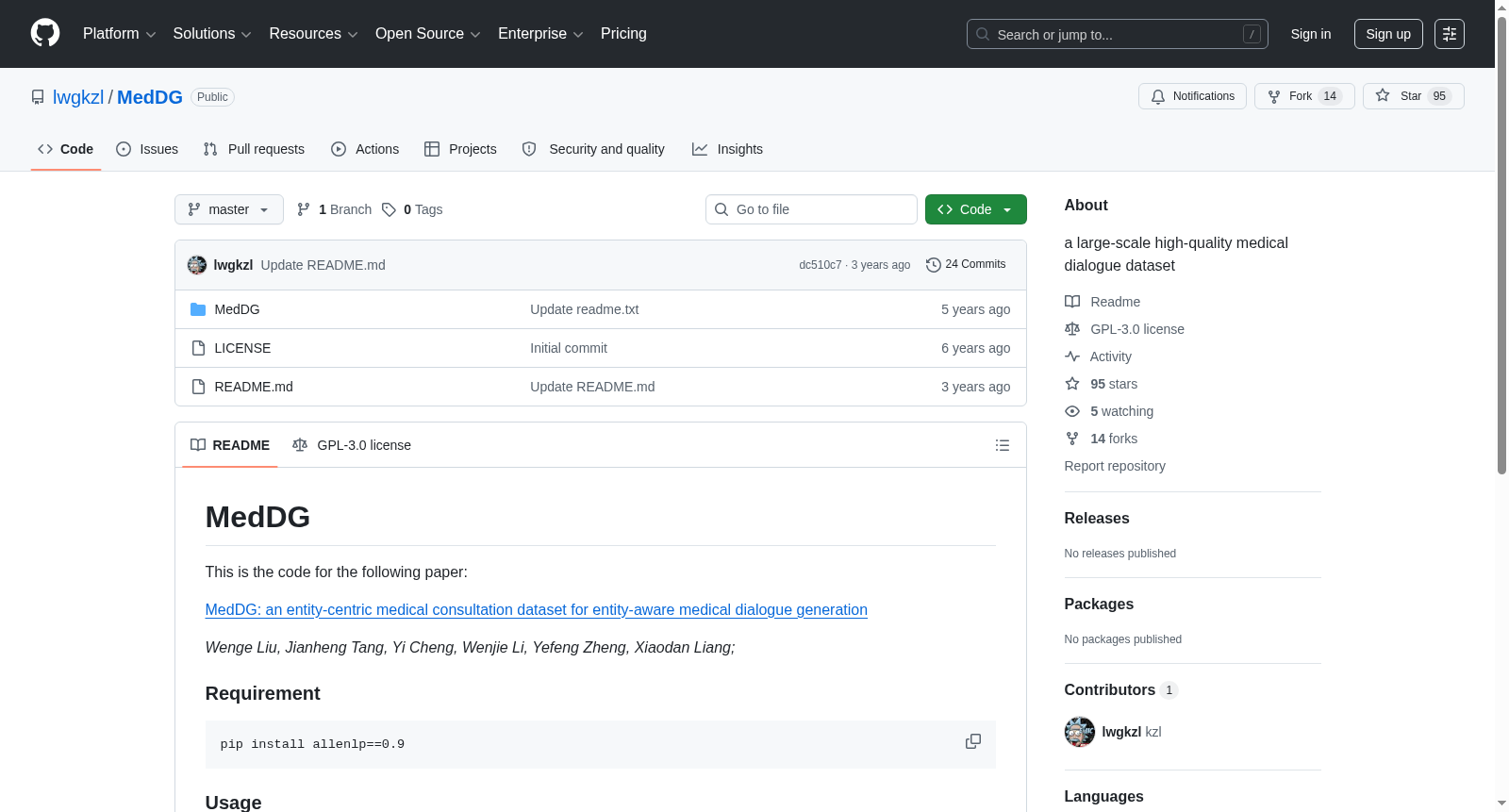Screen dimensions: 1509x812
Task: Open the MedDG paper link
Action: pos(537,609)
